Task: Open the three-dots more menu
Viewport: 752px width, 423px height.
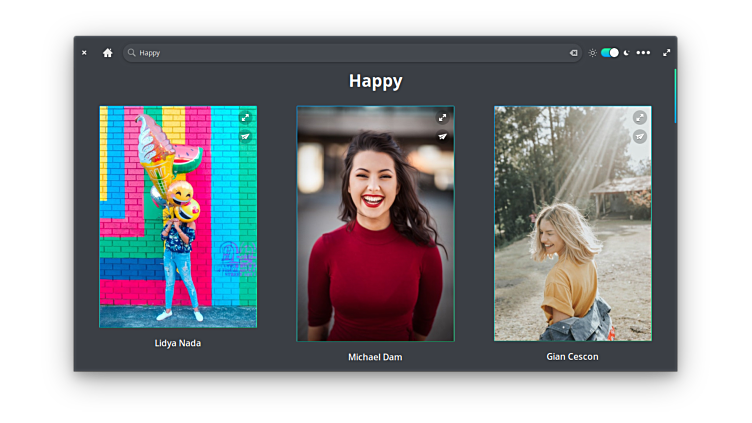Action: [643, 53]
